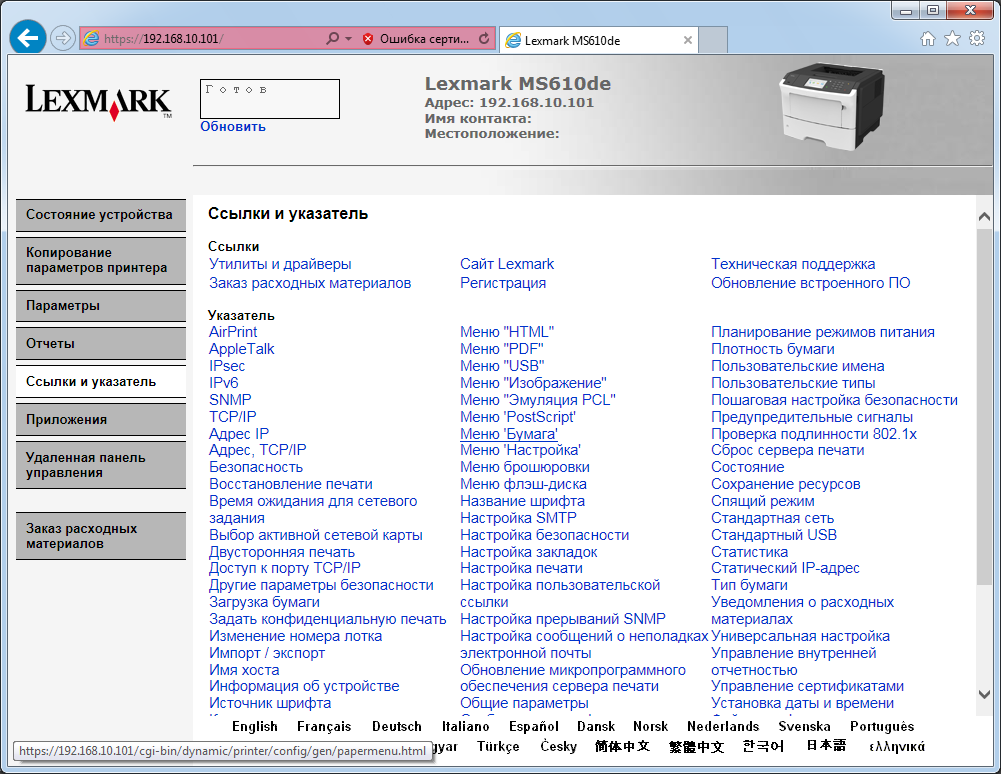This screenshot has width=1001, height=774.
Task: Switch language to Deutsch
Action: (x=396, y=726)
